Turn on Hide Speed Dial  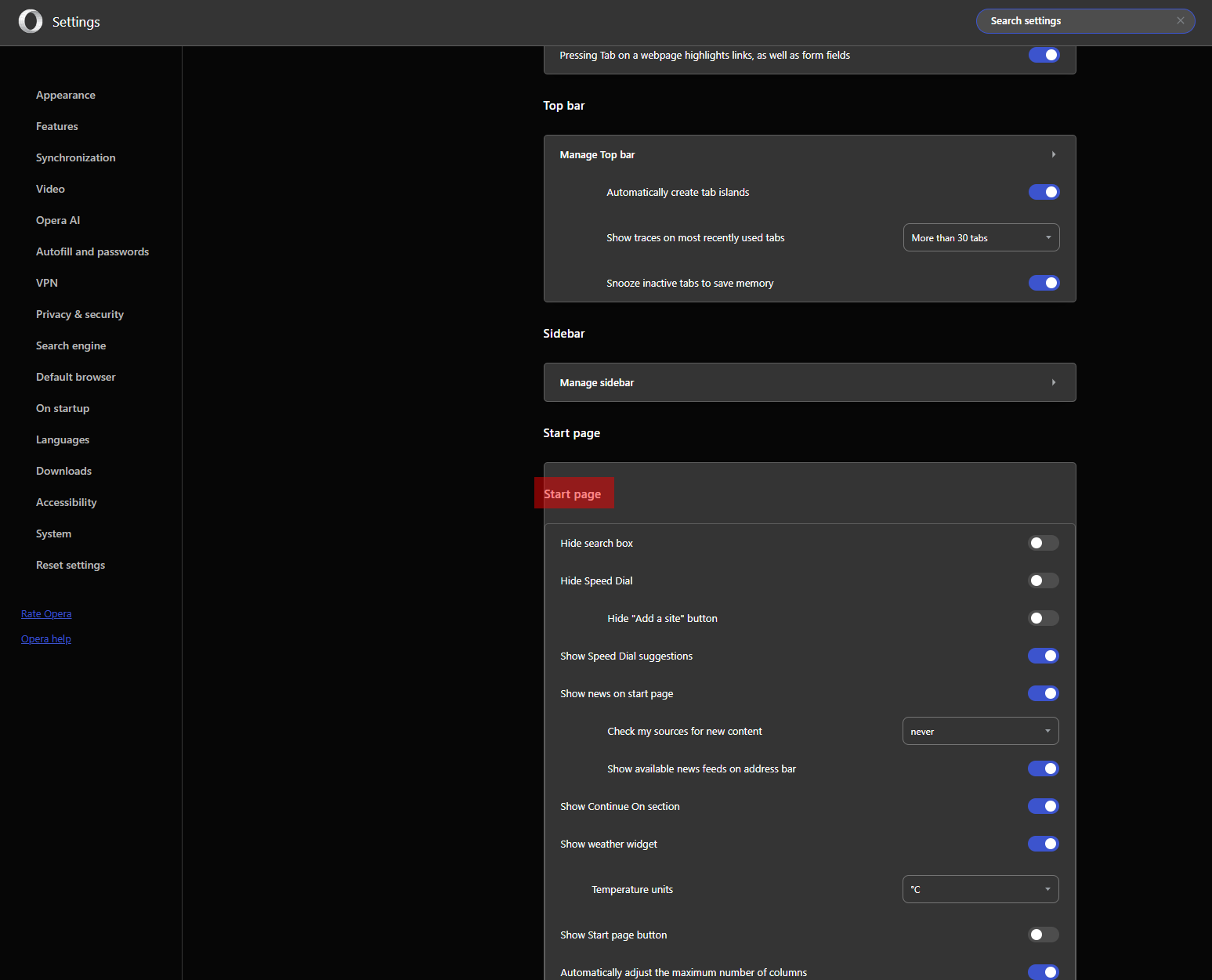pyautogui.click(x=1043, y=581)
